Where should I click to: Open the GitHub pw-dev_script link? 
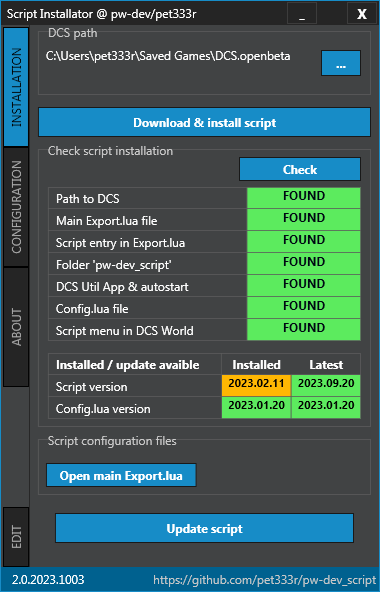coord(265,580)
